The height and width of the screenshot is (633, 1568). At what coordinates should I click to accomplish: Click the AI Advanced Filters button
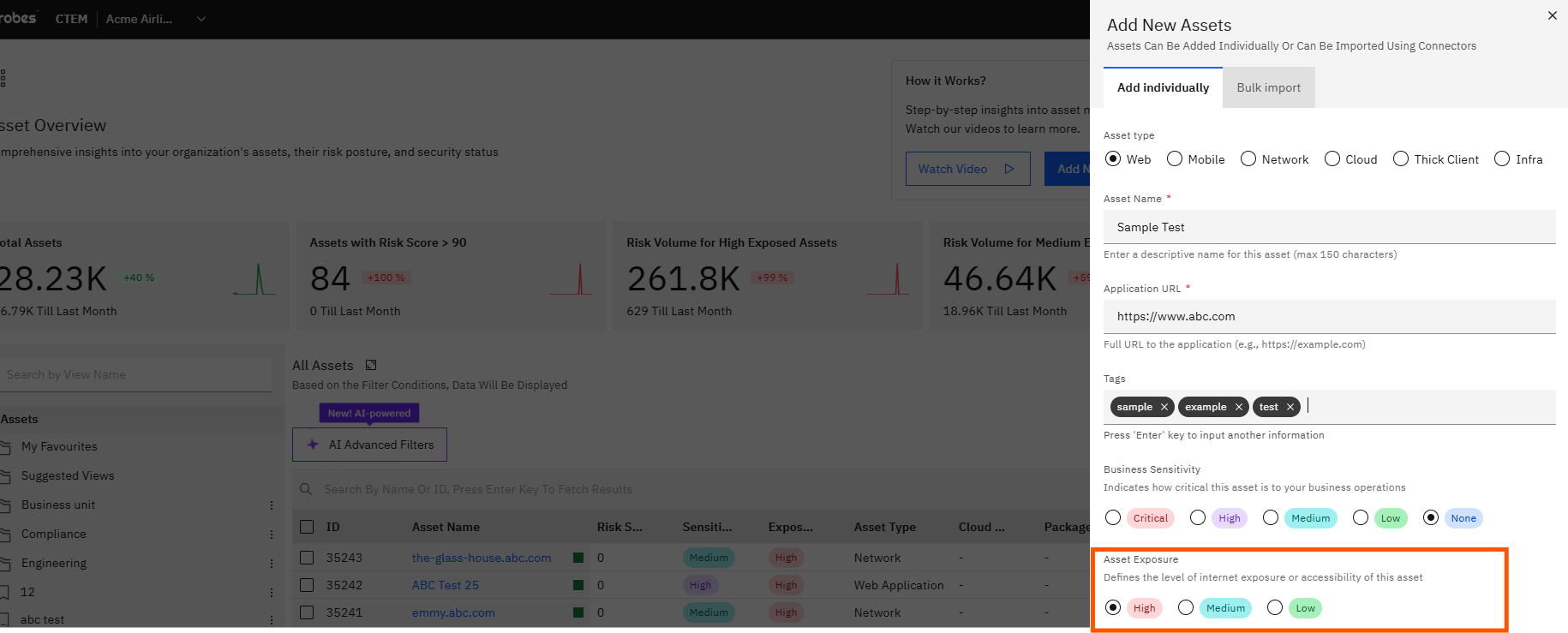click(x=369, y=445)
